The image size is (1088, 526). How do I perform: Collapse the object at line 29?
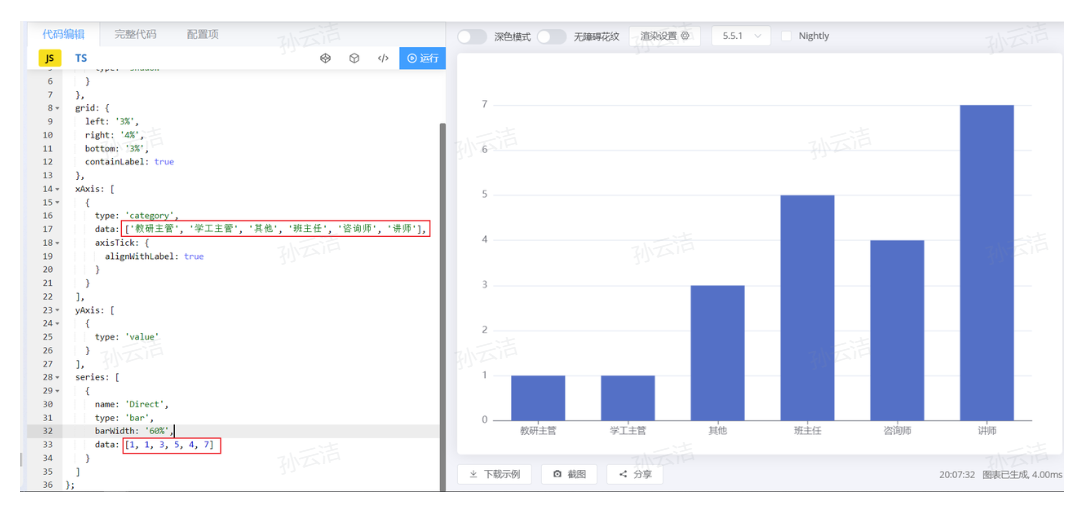coord(58,391)
